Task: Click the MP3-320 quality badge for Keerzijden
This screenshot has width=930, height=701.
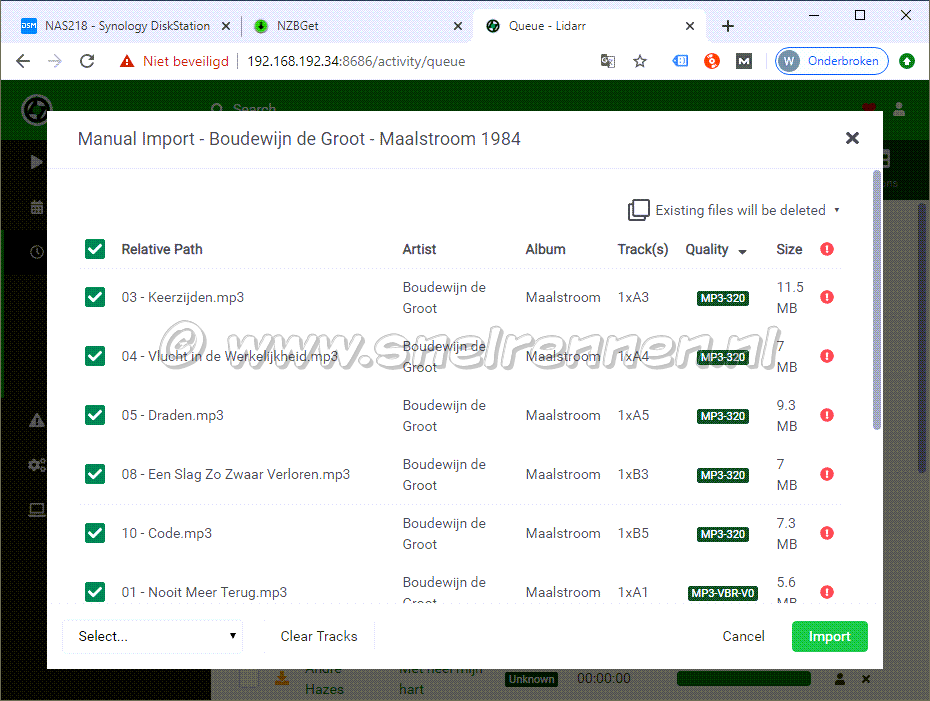Action: 722,298
